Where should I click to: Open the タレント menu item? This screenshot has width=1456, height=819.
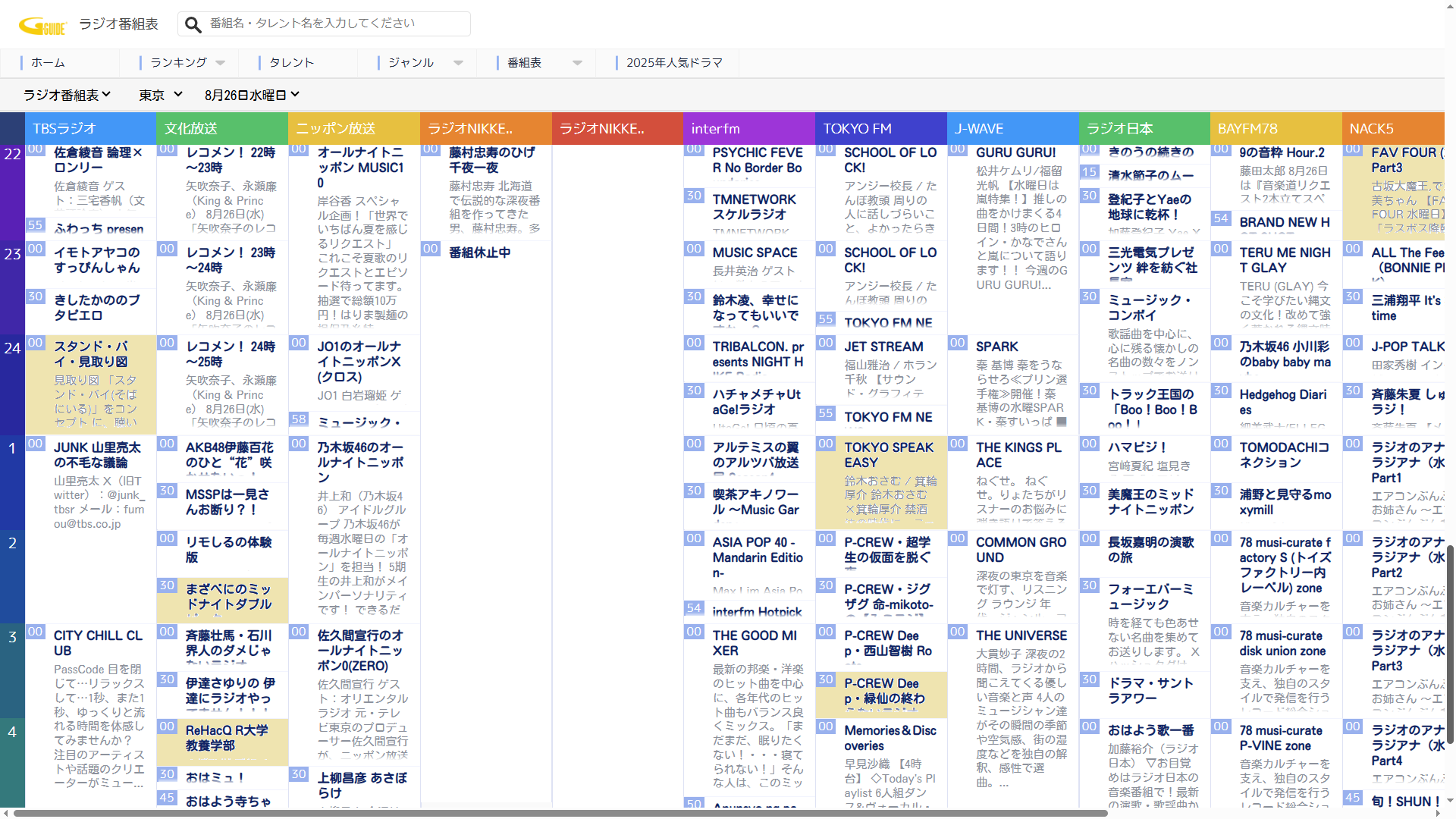click(292, 63)
